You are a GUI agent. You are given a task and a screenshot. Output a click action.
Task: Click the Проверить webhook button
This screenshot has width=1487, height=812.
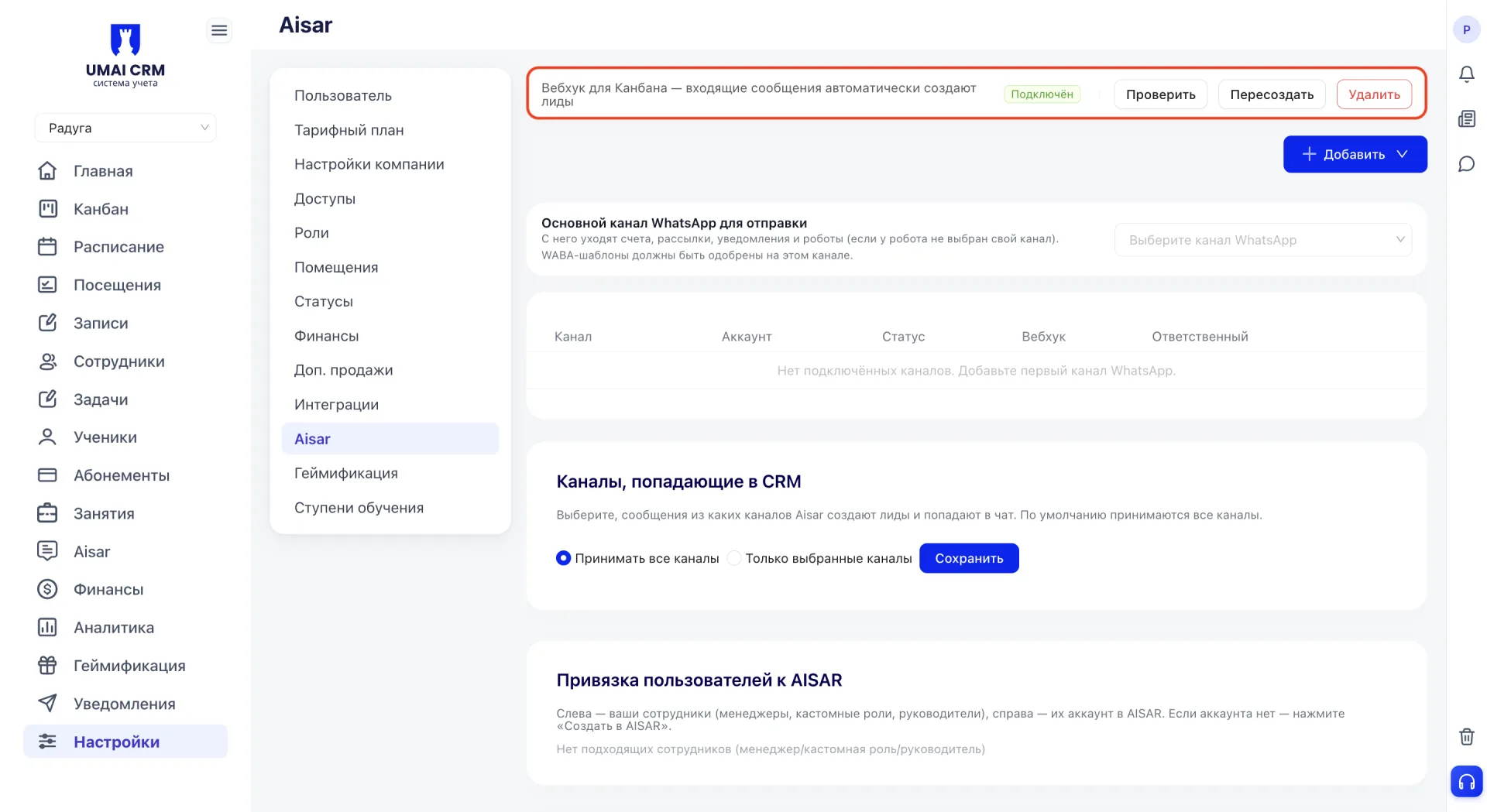coord(1160,94)
